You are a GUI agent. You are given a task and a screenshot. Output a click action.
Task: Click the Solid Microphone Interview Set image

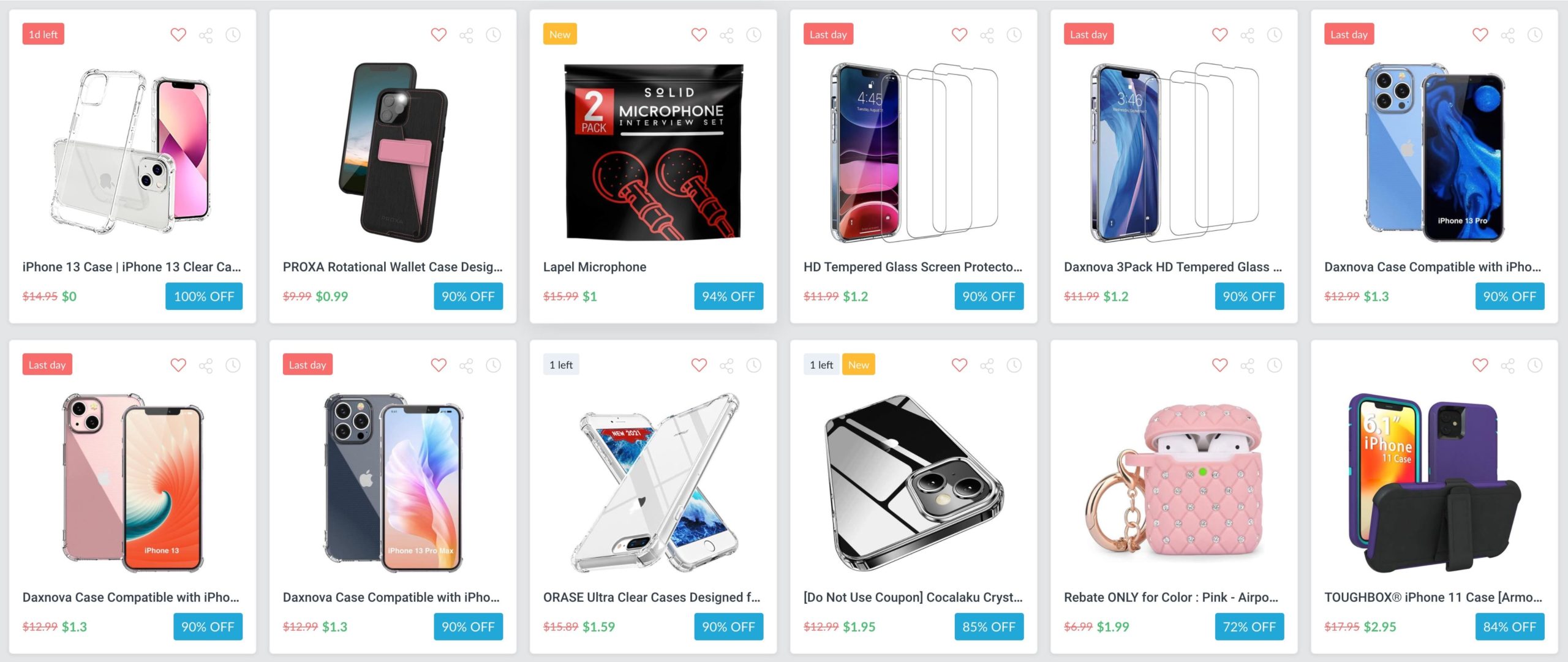tap(654, 151)
